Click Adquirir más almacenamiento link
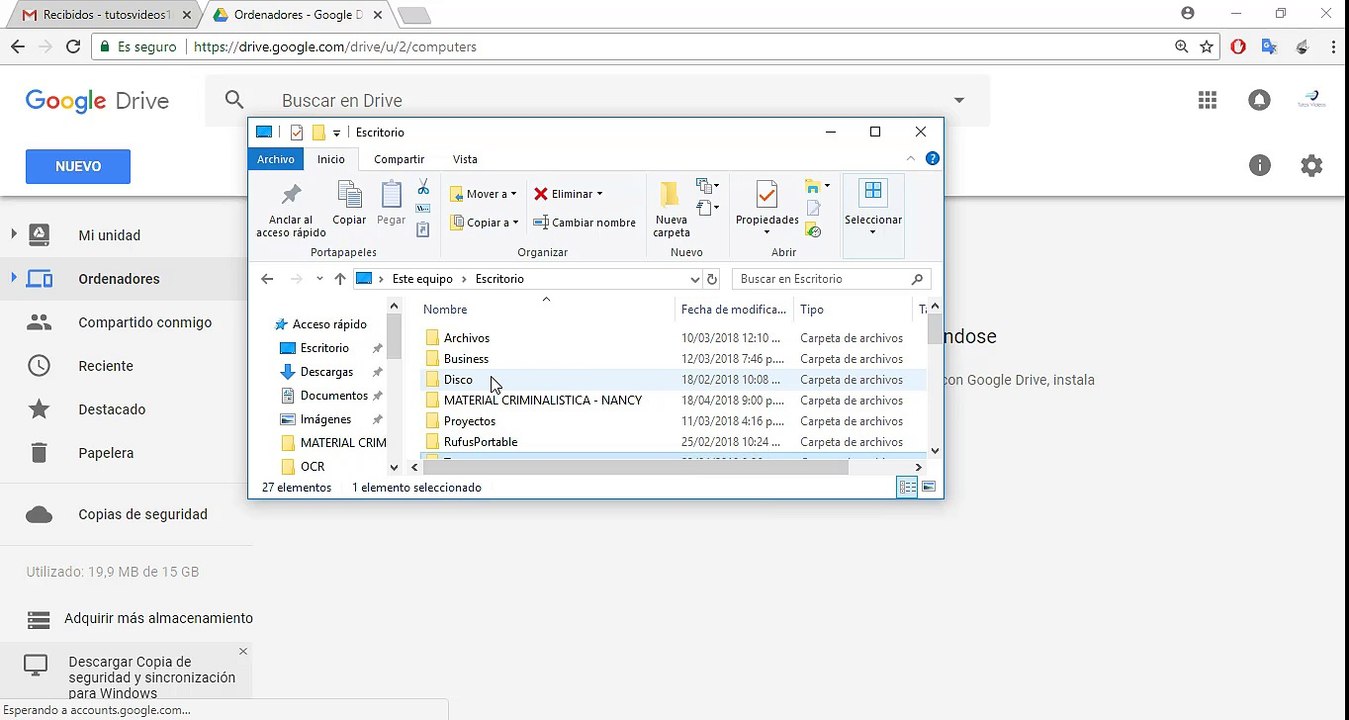The height and width of the screenshot is (720, 1349). click(x=158, y=618)
